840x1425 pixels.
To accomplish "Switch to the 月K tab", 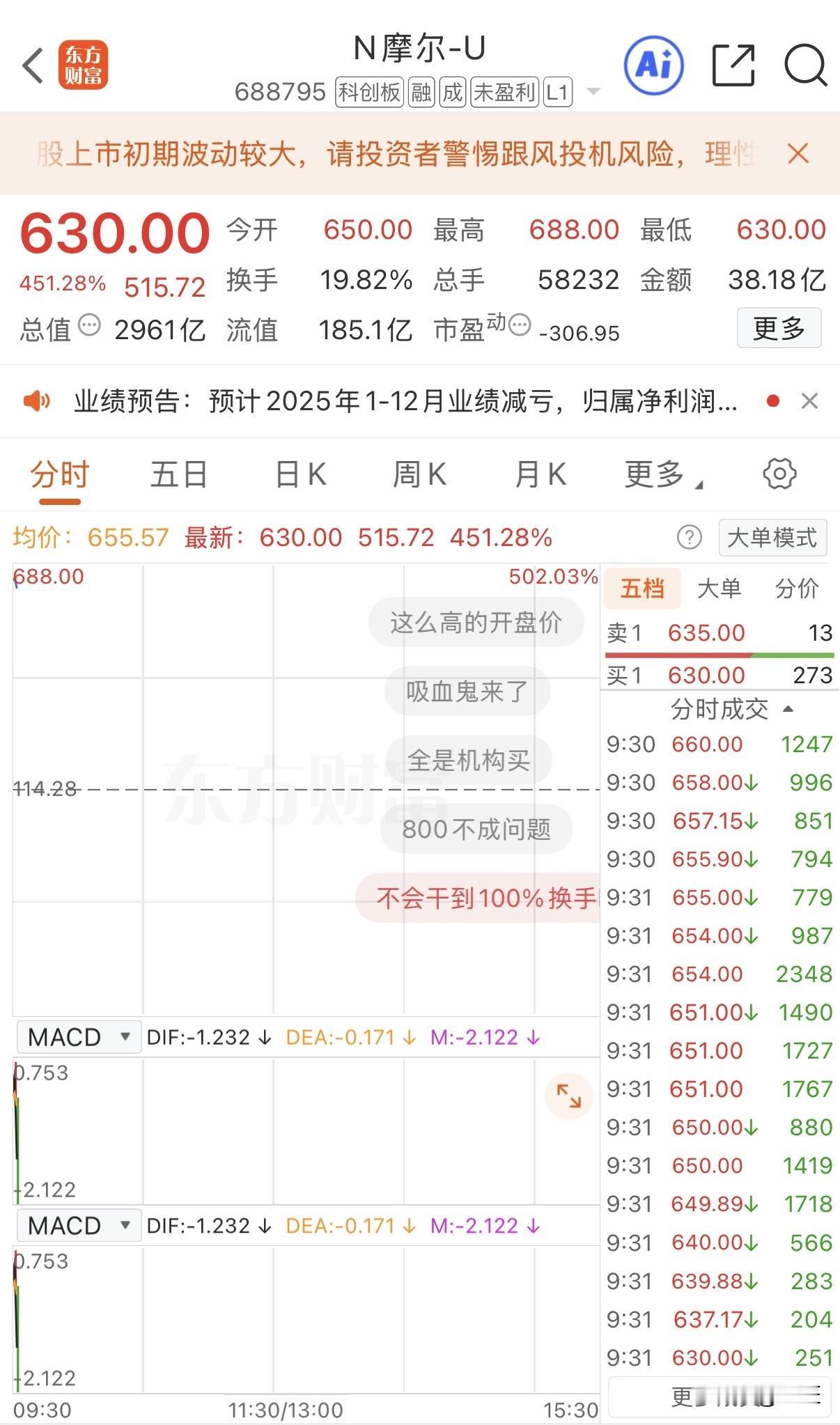I will pyautogui.click(x=540, y=475).
